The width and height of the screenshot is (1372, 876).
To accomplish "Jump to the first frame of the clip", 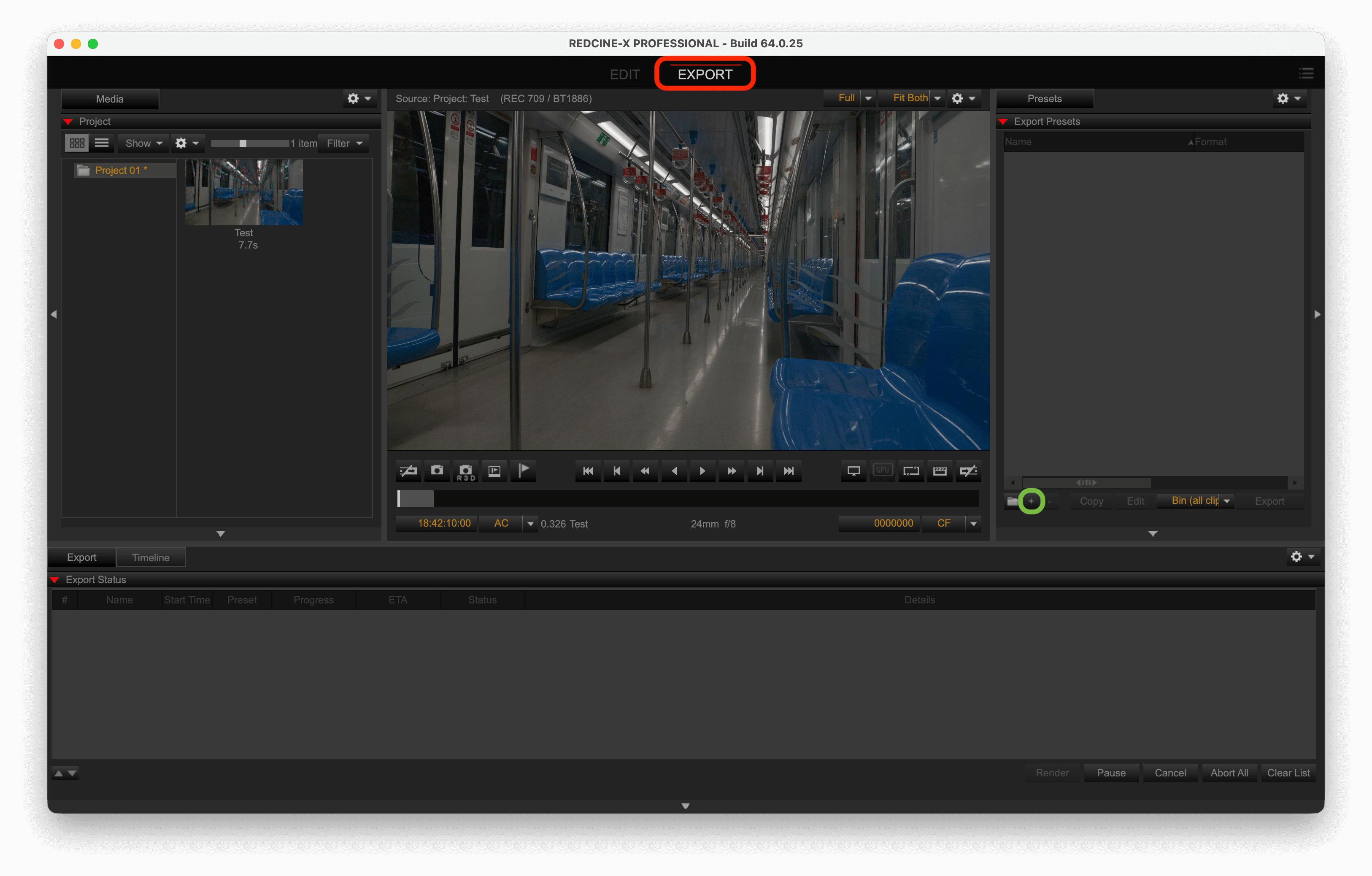I will [588, 471].
